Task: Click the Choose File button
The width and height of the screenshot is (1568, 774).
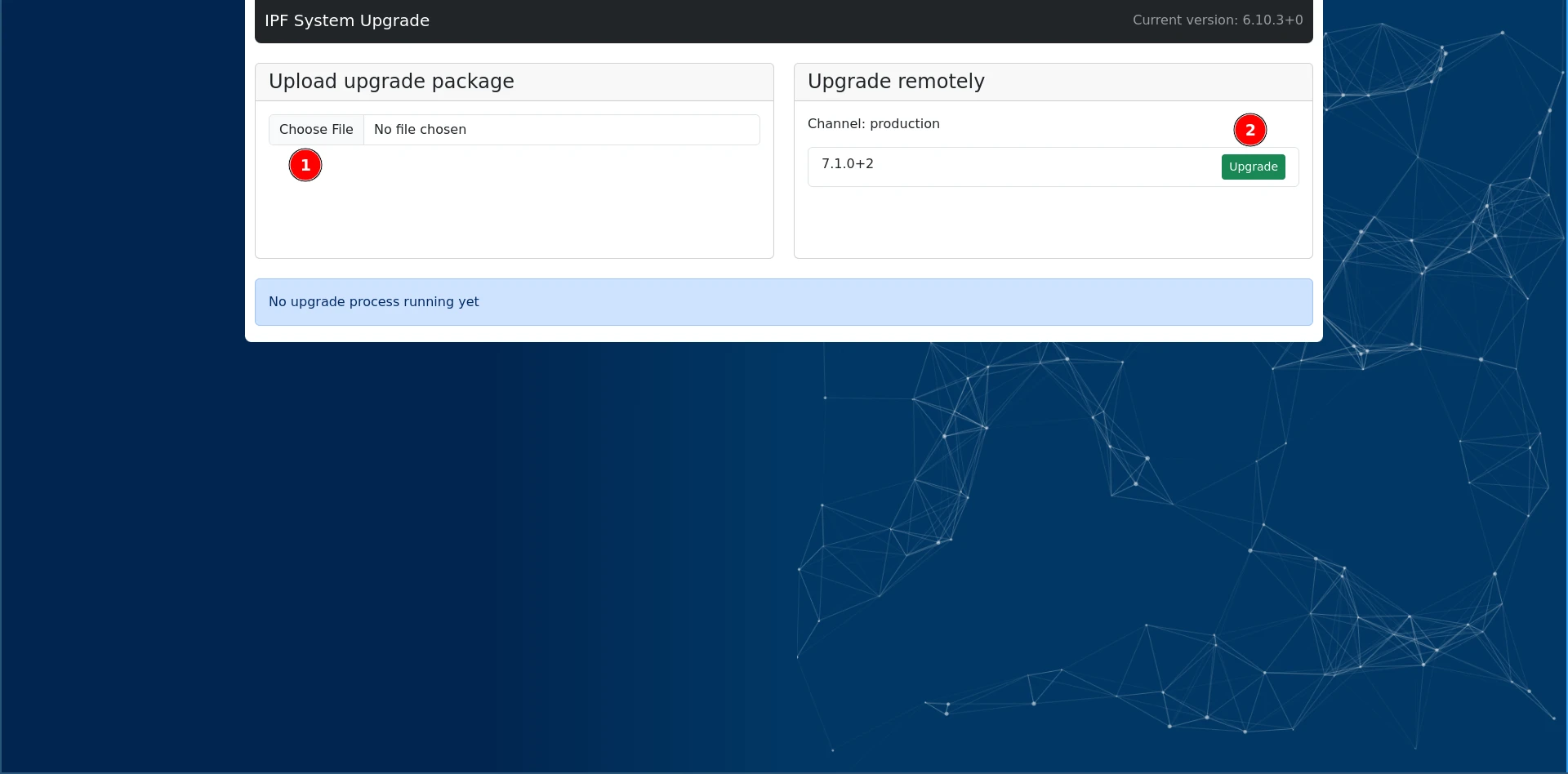Action: 316,129
